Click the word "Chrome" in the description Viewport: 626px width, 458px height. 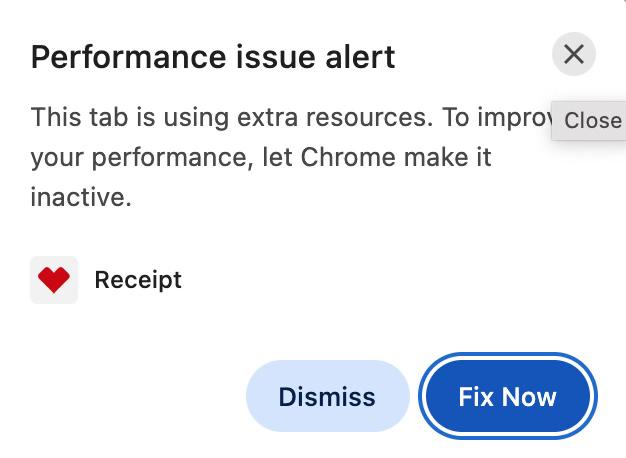[x=348, y=157]
